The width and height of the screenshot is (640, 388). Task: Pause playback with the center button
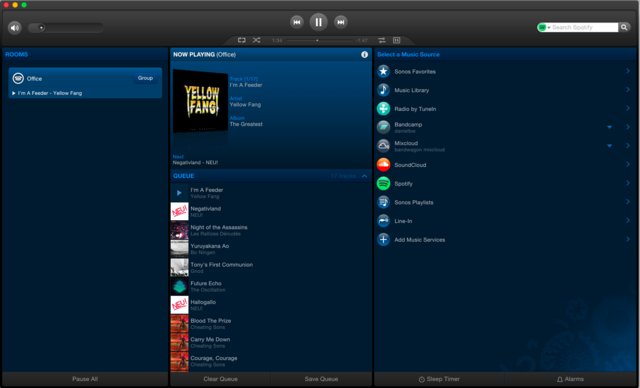pyautogui.click(x=318, y=22)
